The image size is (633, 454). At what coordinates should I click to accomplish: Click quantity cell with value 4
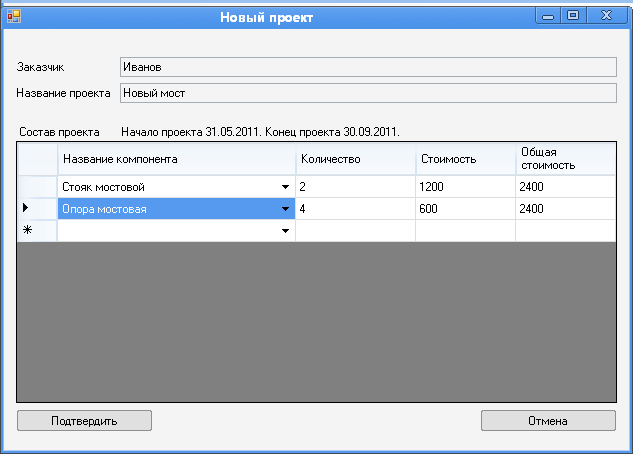(x=355, y=209)
